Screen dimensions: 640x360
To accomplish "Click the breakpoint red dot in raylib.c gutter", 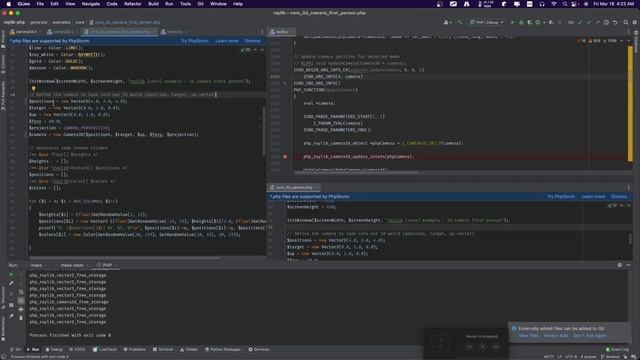I will pos(285,157).
